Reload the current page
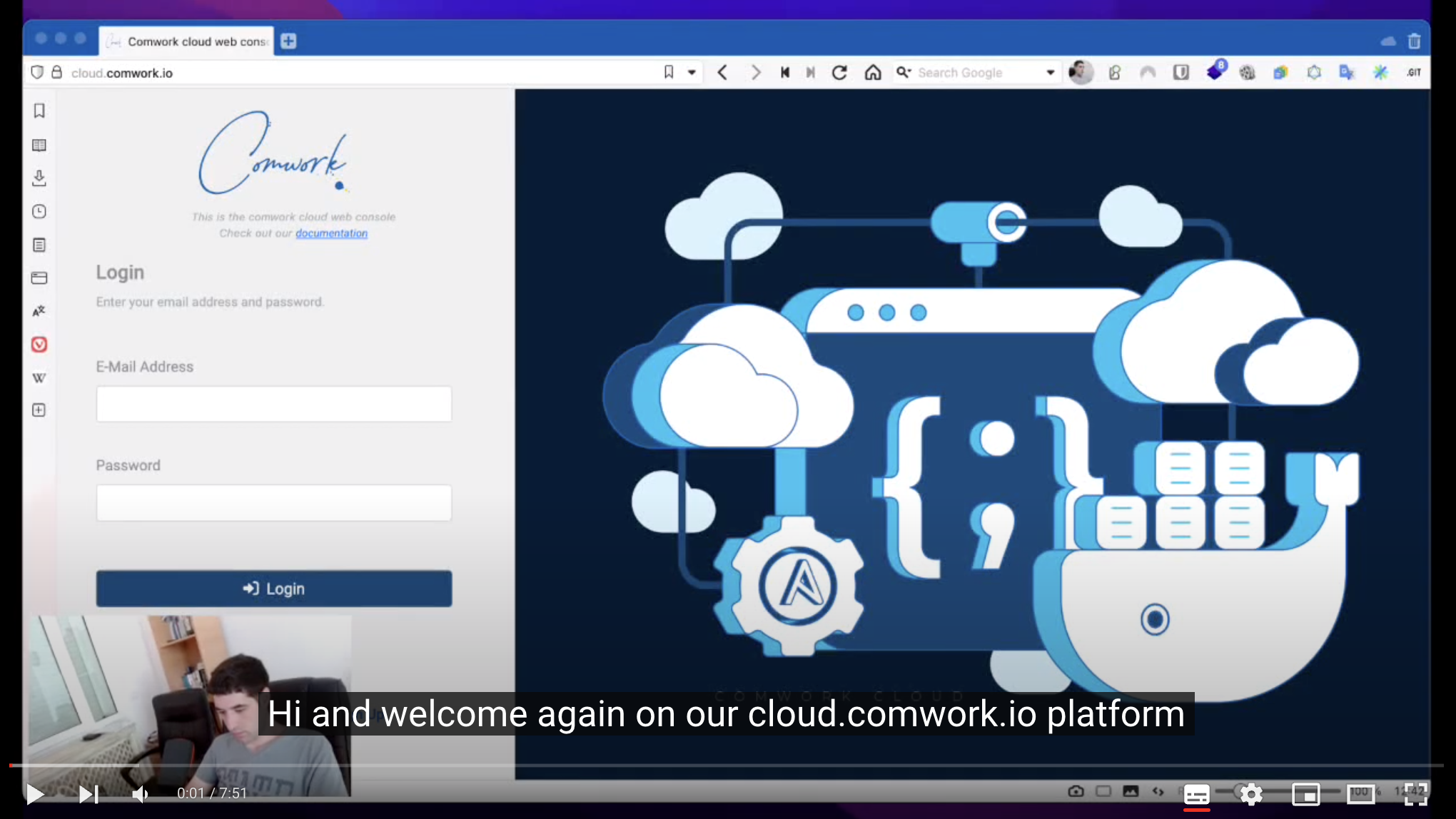Viewport: 1456px width, 819px height. (840, 72)
